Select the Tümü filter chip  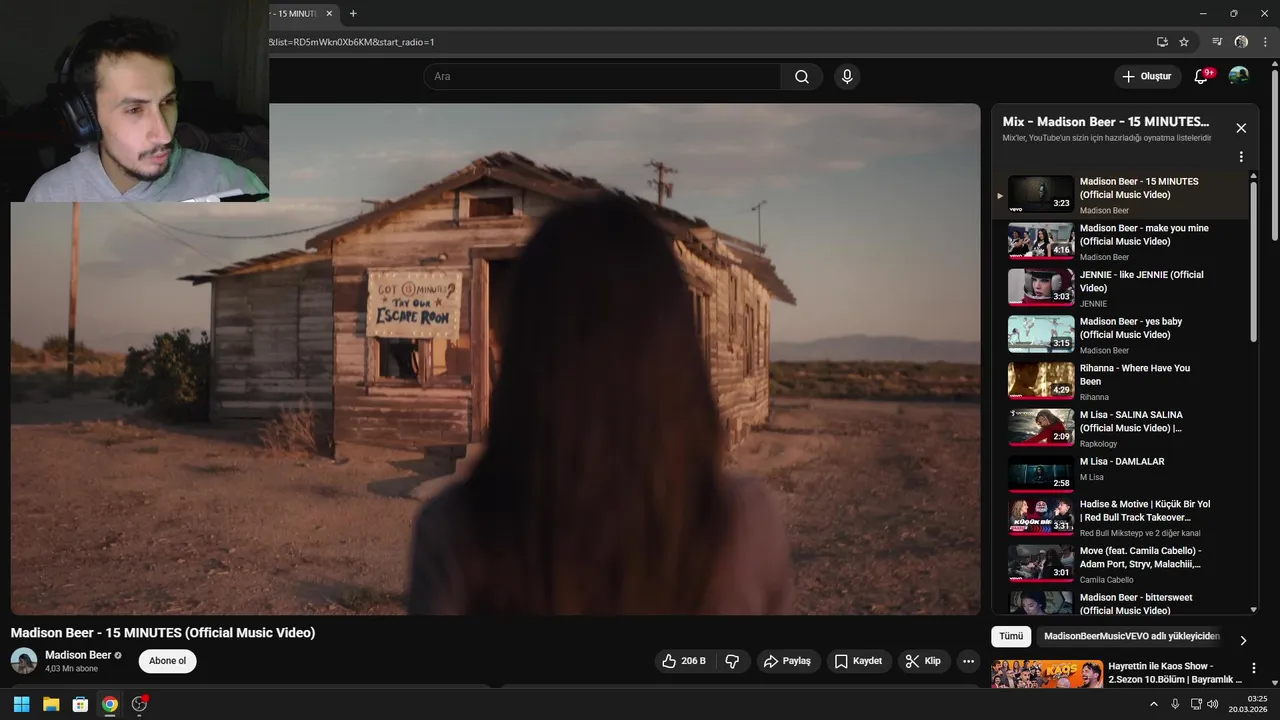pyautogui.click(x=1011, y=637)
